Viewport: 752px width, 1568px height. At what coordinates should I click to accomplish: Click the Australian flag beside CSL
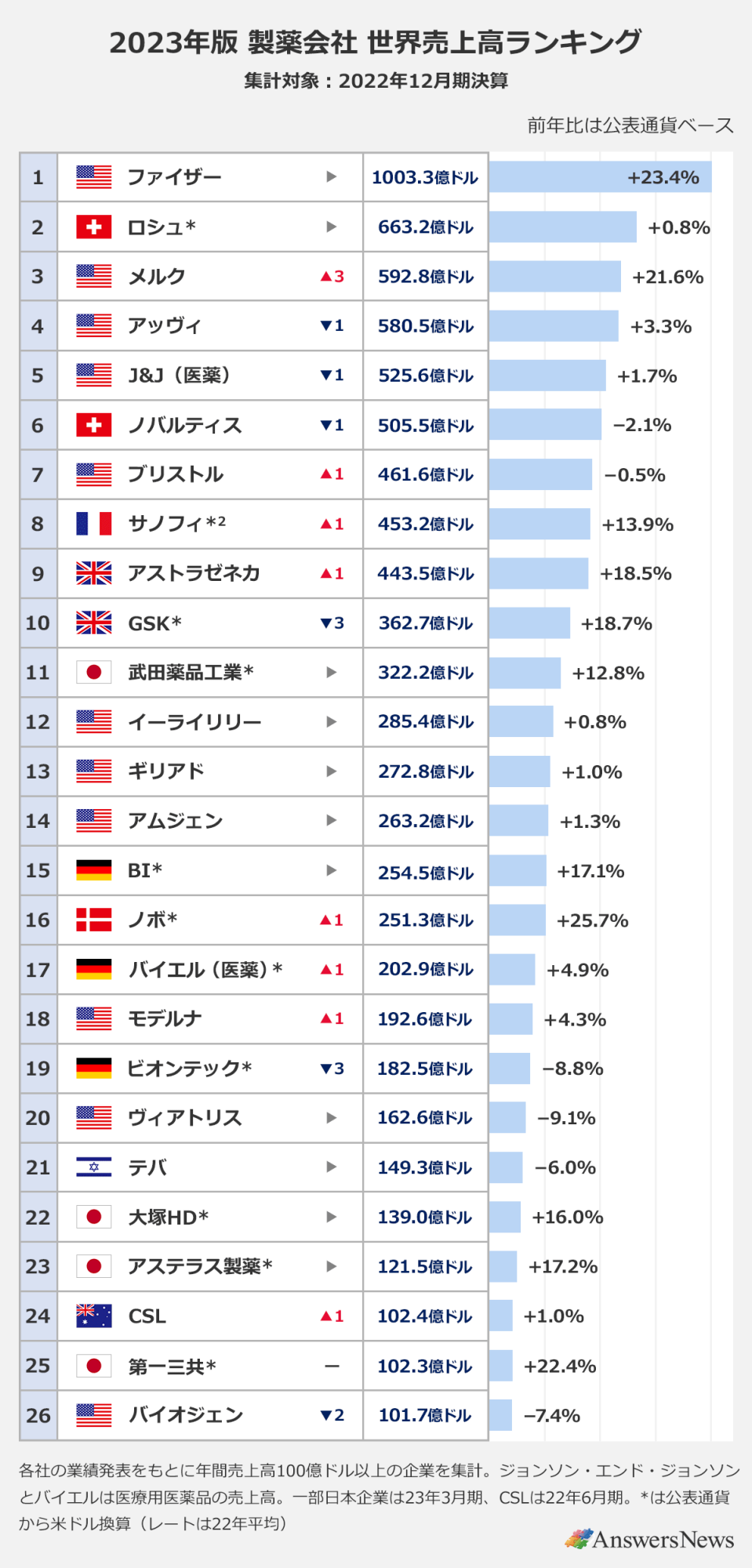(x=93, y=1316)
